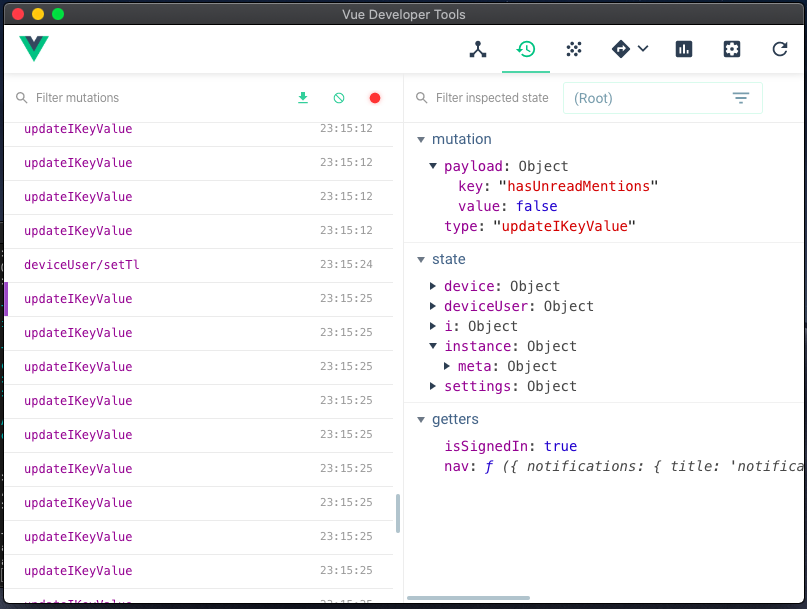Open the (Root) module dropdown
Viewport: 807px width, 609px height.
coord(662,98)
